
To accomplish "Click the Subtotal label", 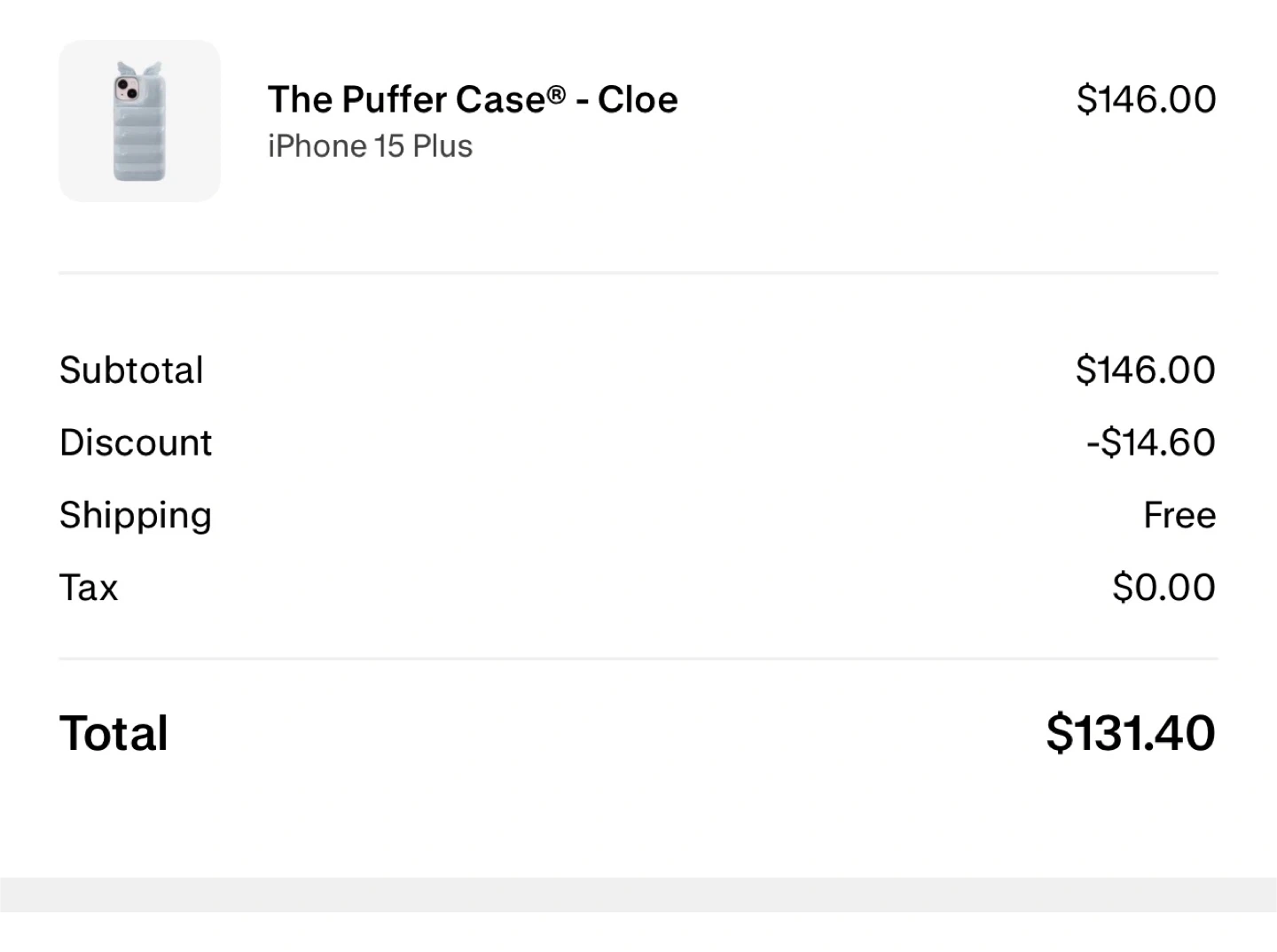I will click(x=131, y=370).
